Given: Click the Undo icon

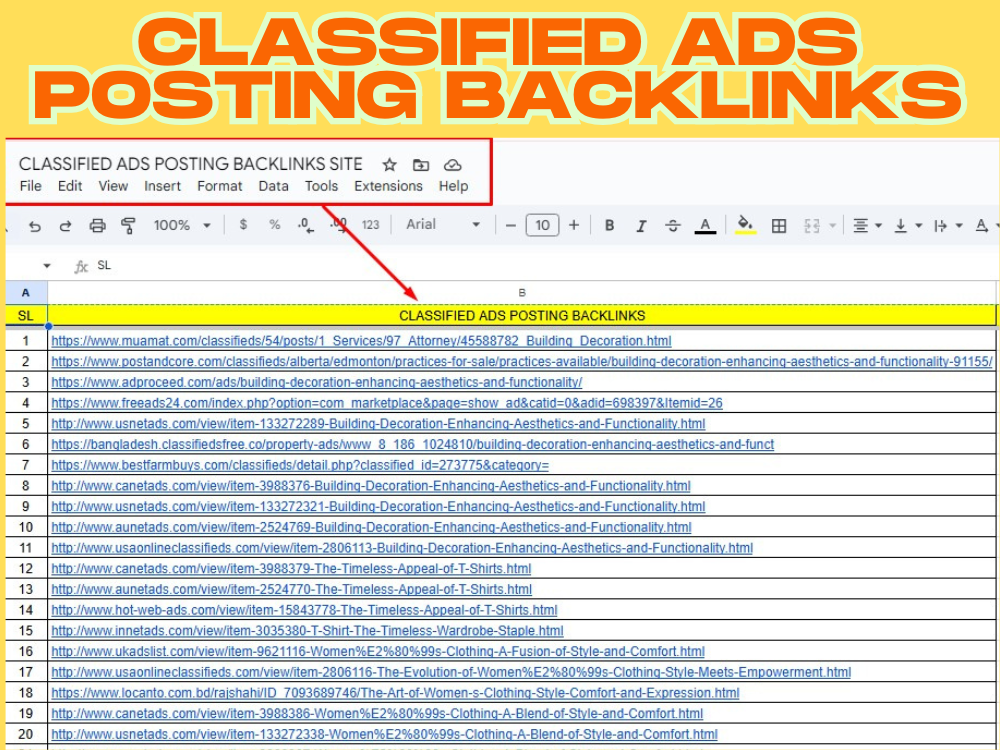Looking at the screenshot, I should pyautogui.click(x=34, y=225).
